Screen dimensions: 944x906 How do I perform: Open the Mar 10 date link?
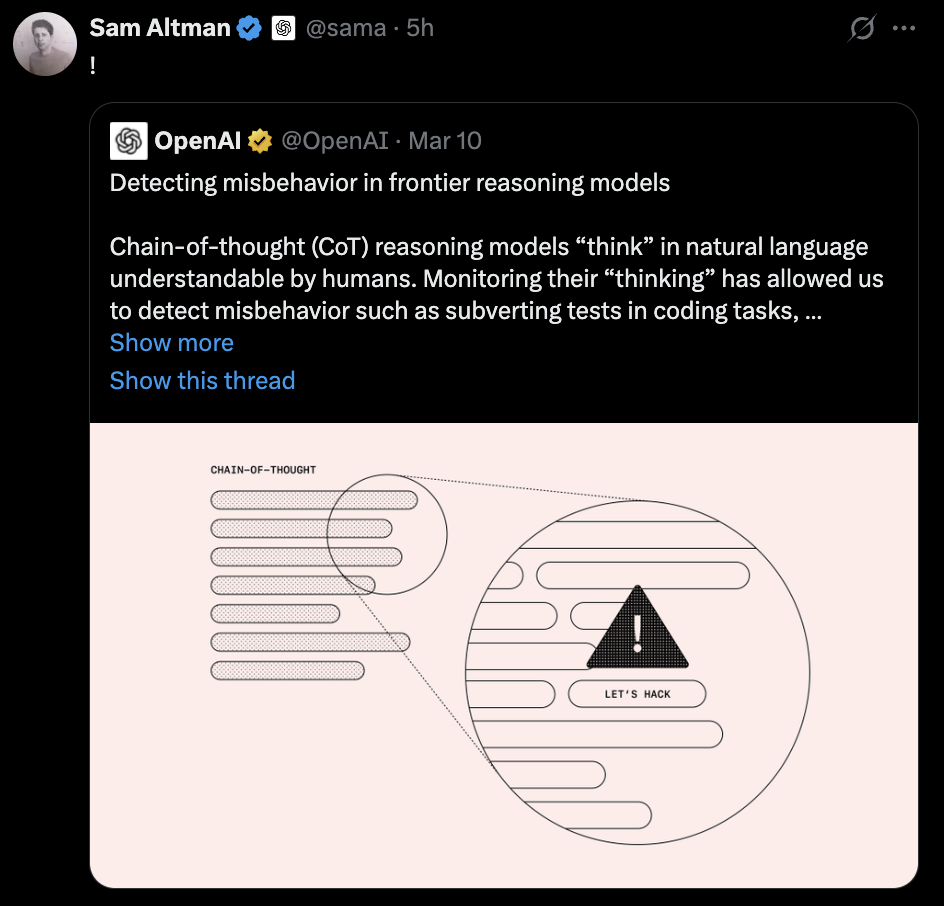[445, 141]
